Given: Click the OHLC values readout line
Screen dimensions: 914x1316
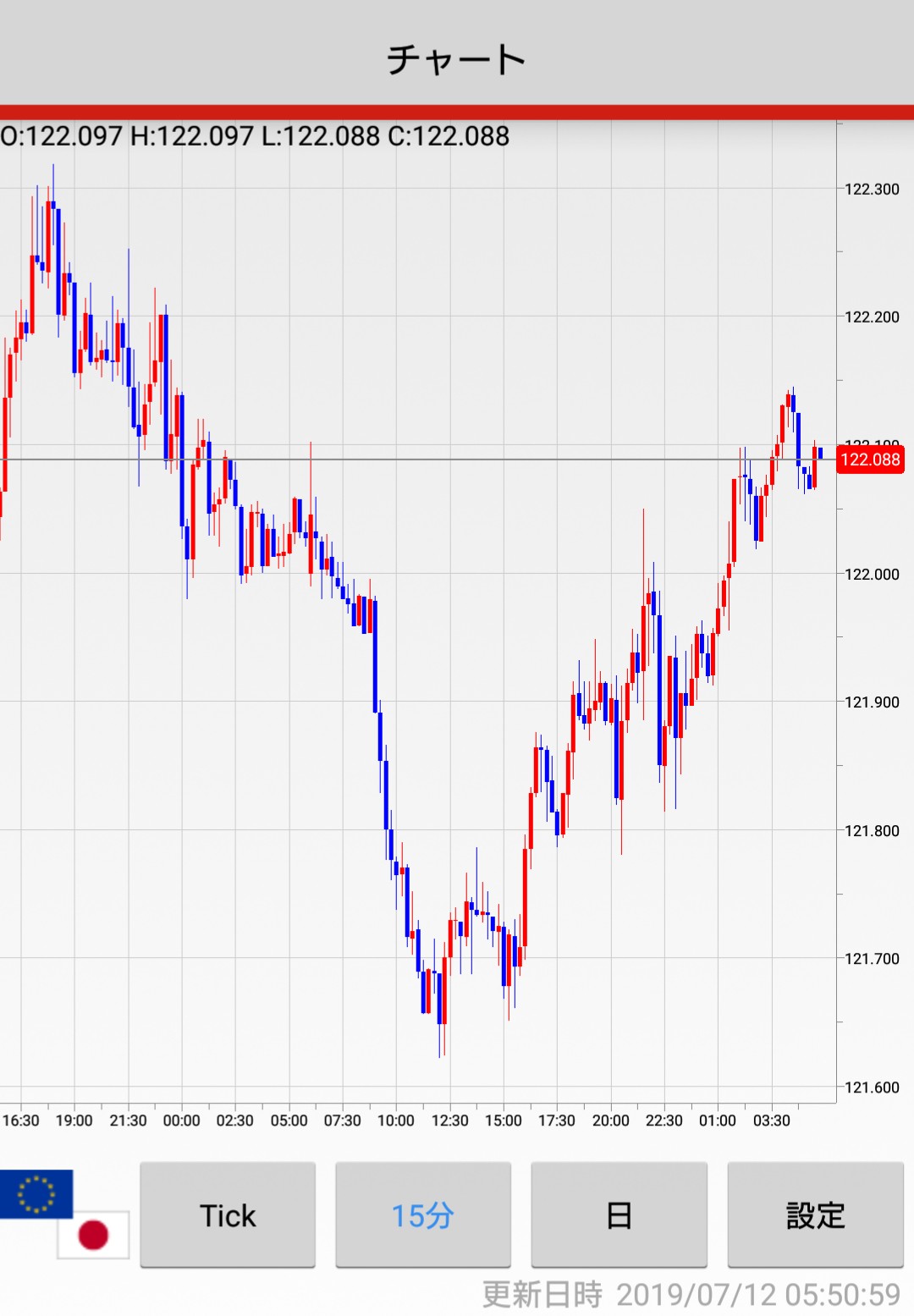Looking at the screenshot, I should [x=255, y=136].
